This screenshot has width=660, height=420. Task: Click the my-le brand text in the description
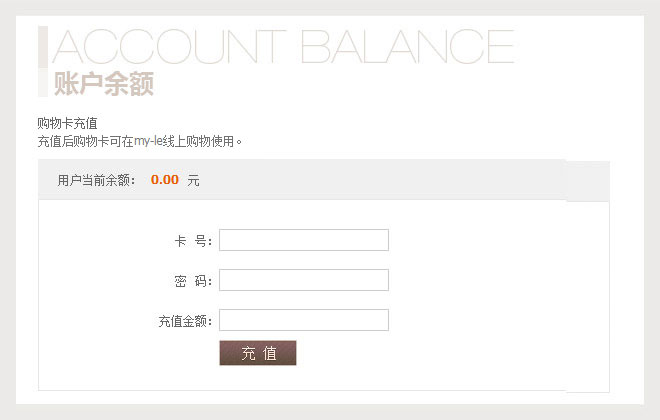(148, 141)
